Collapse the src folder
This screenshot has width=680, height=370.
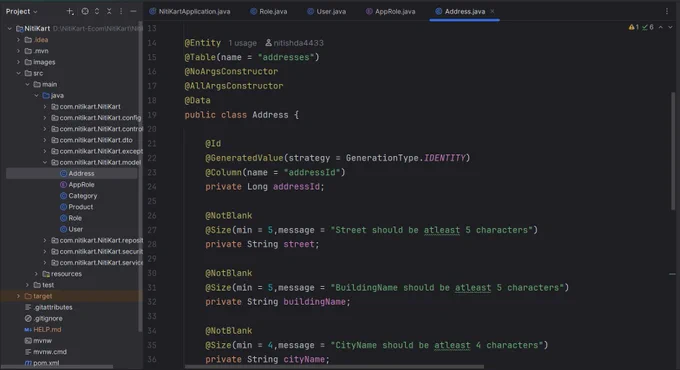[18, 73]
